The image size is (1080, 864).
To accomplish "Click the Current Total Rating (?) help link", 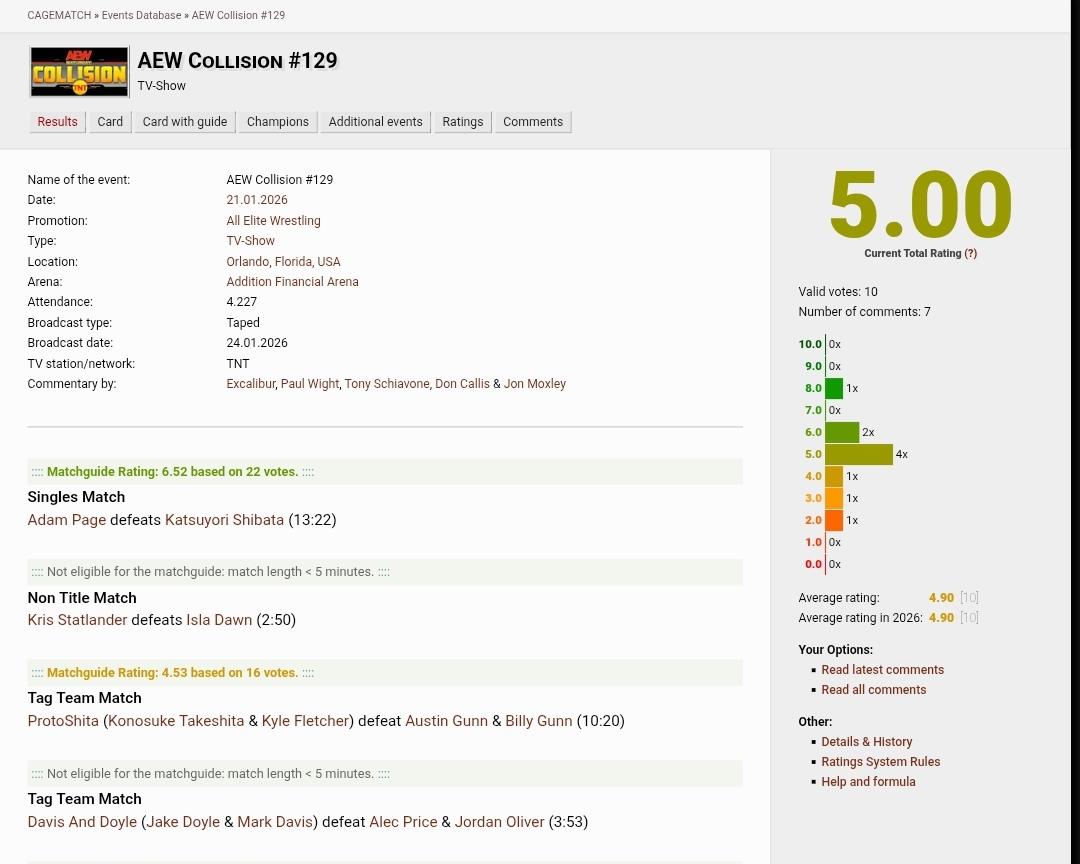I will (970, 253).
